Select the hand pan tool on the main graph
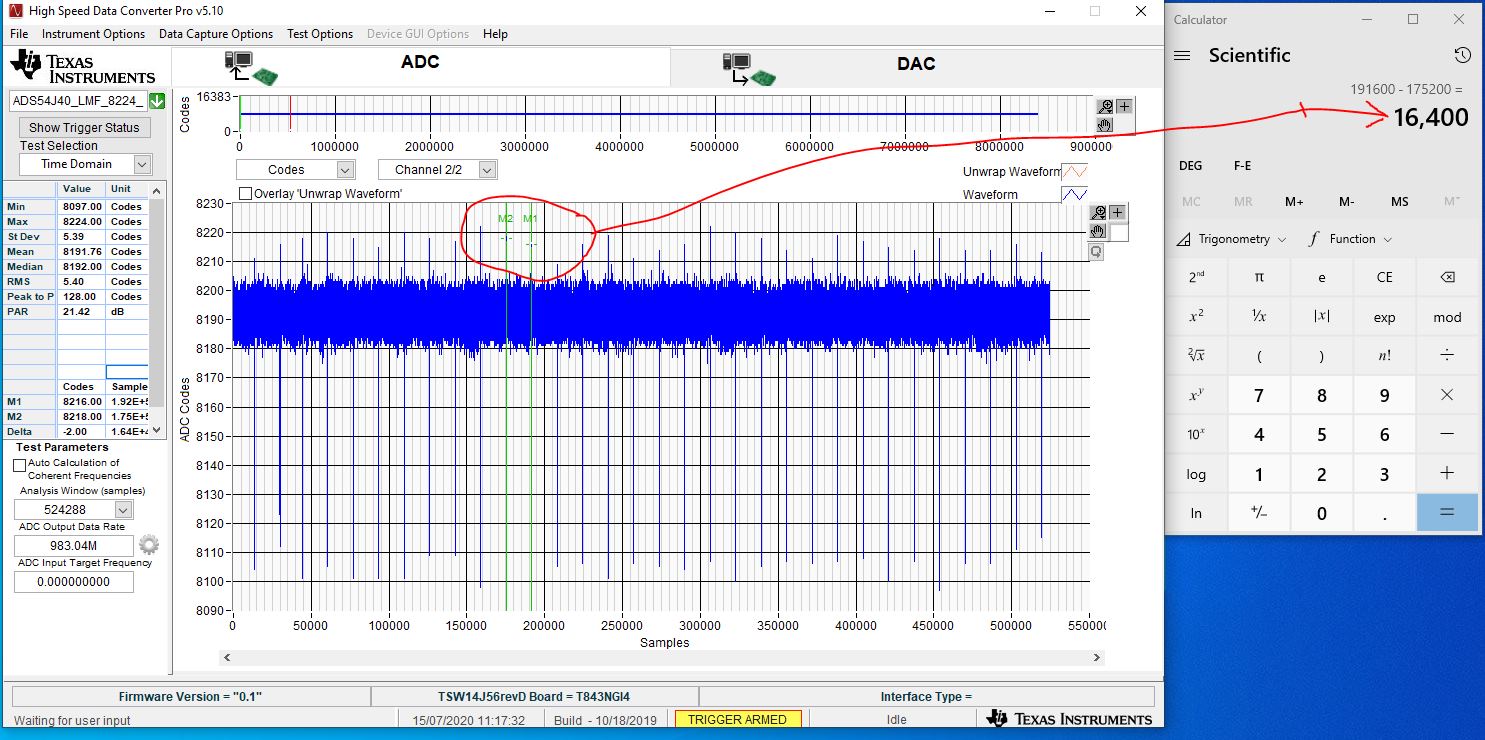 tap(1098, 232)
